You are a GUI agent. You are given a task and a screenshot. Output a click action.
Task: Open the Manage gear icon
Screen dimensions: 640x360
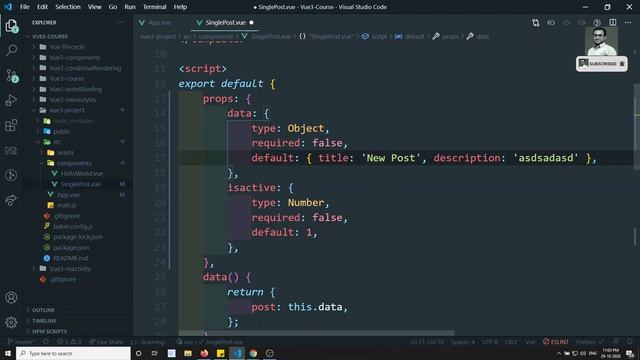pos(11,322)
